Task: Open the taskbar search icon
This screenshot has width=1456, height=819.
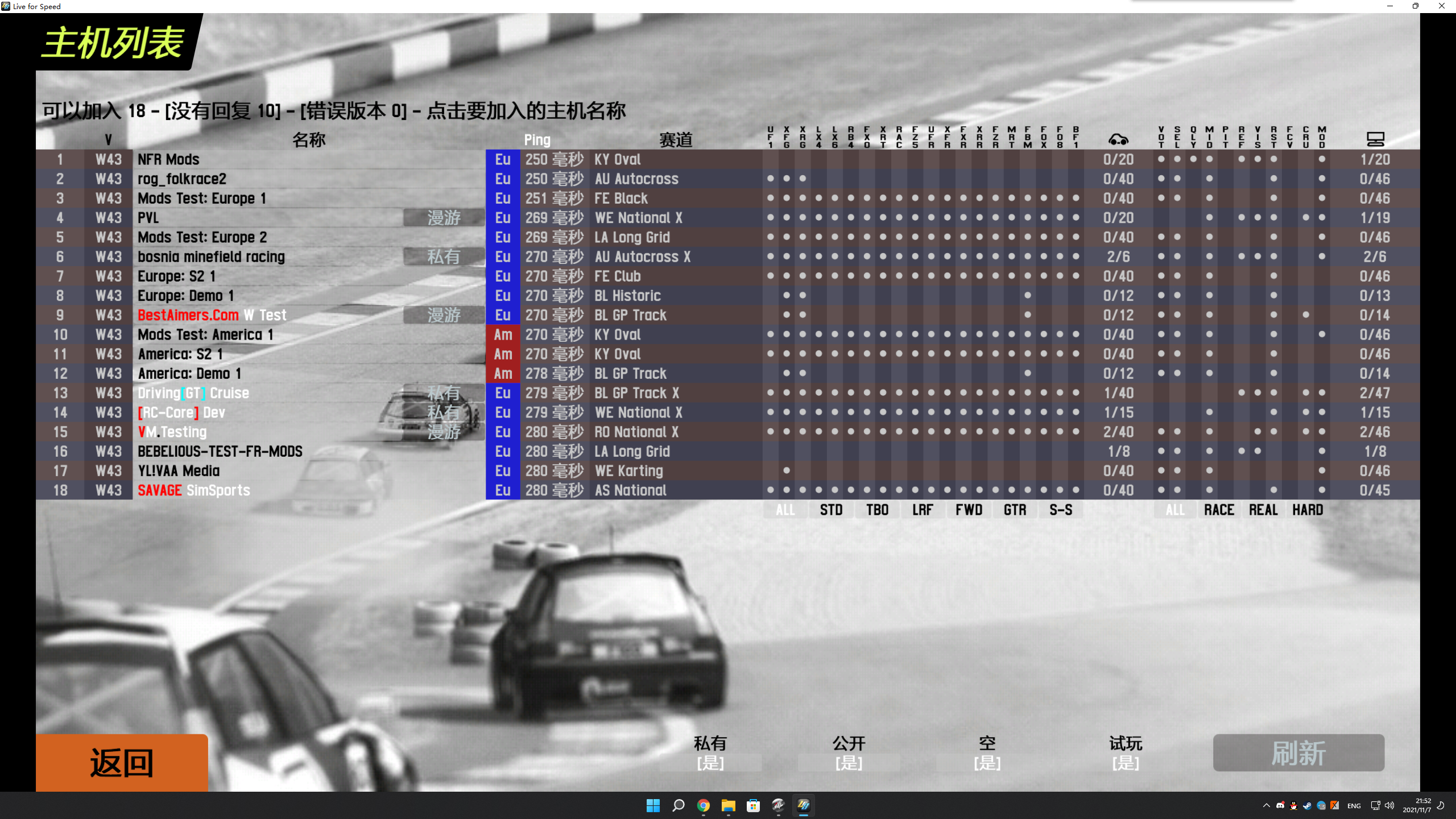Action: click(678, 805)
